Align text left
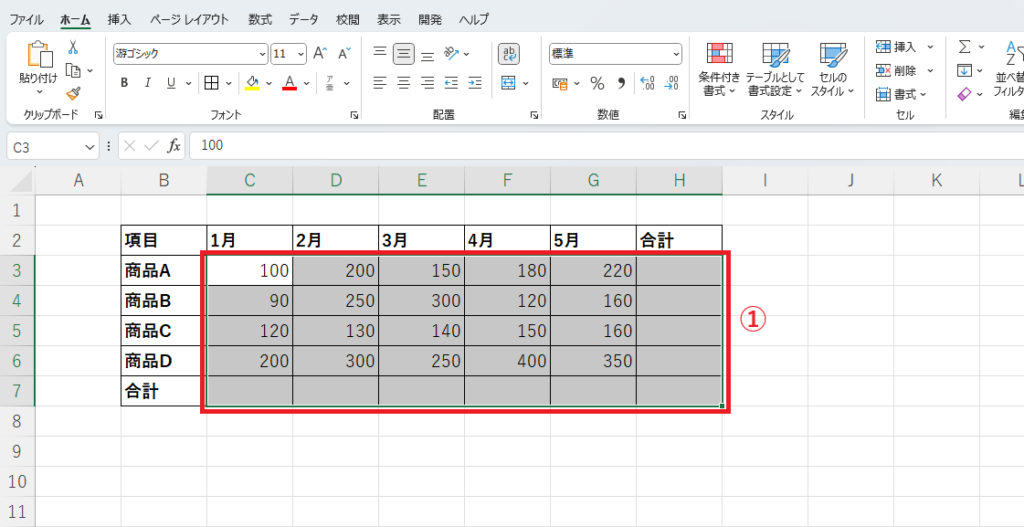This screenshot has height=527, width=1024. pyautogui.click(x=380, y=83)
